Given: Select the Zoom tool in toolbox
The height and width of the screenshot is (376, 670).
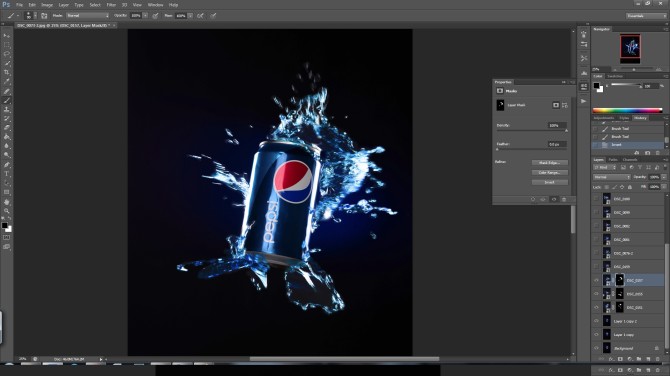Looking at the screenshot, I should [x=6, y=211].
